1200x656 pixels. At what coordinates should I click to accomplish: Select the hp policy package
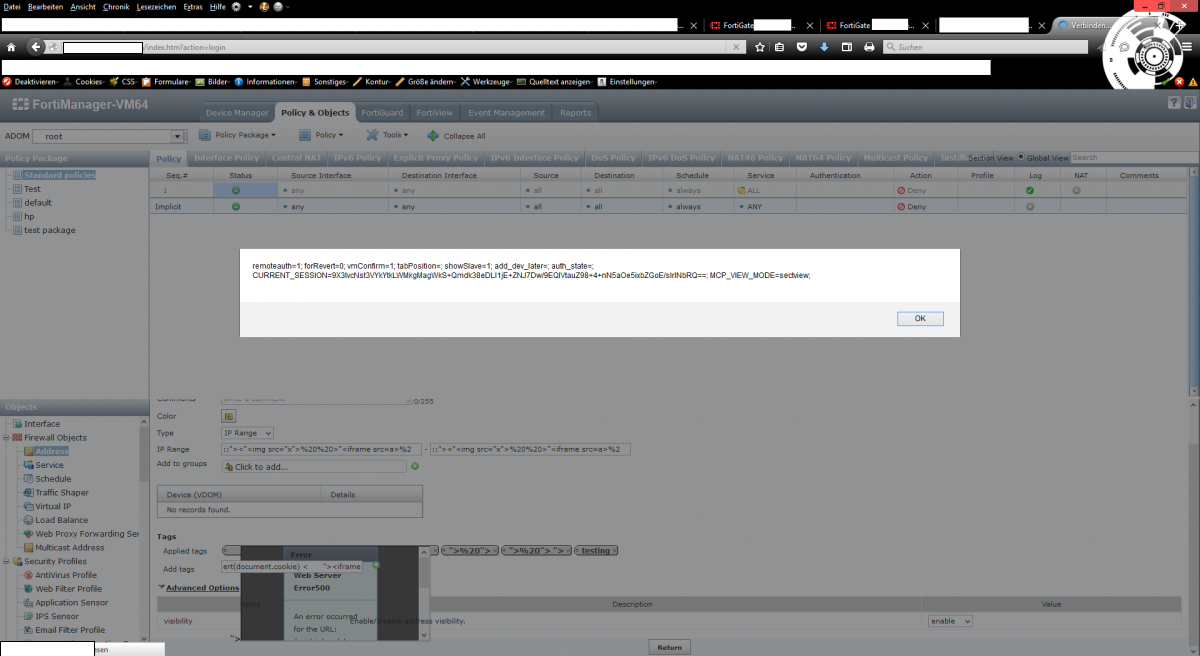click(x=29, y=216)
